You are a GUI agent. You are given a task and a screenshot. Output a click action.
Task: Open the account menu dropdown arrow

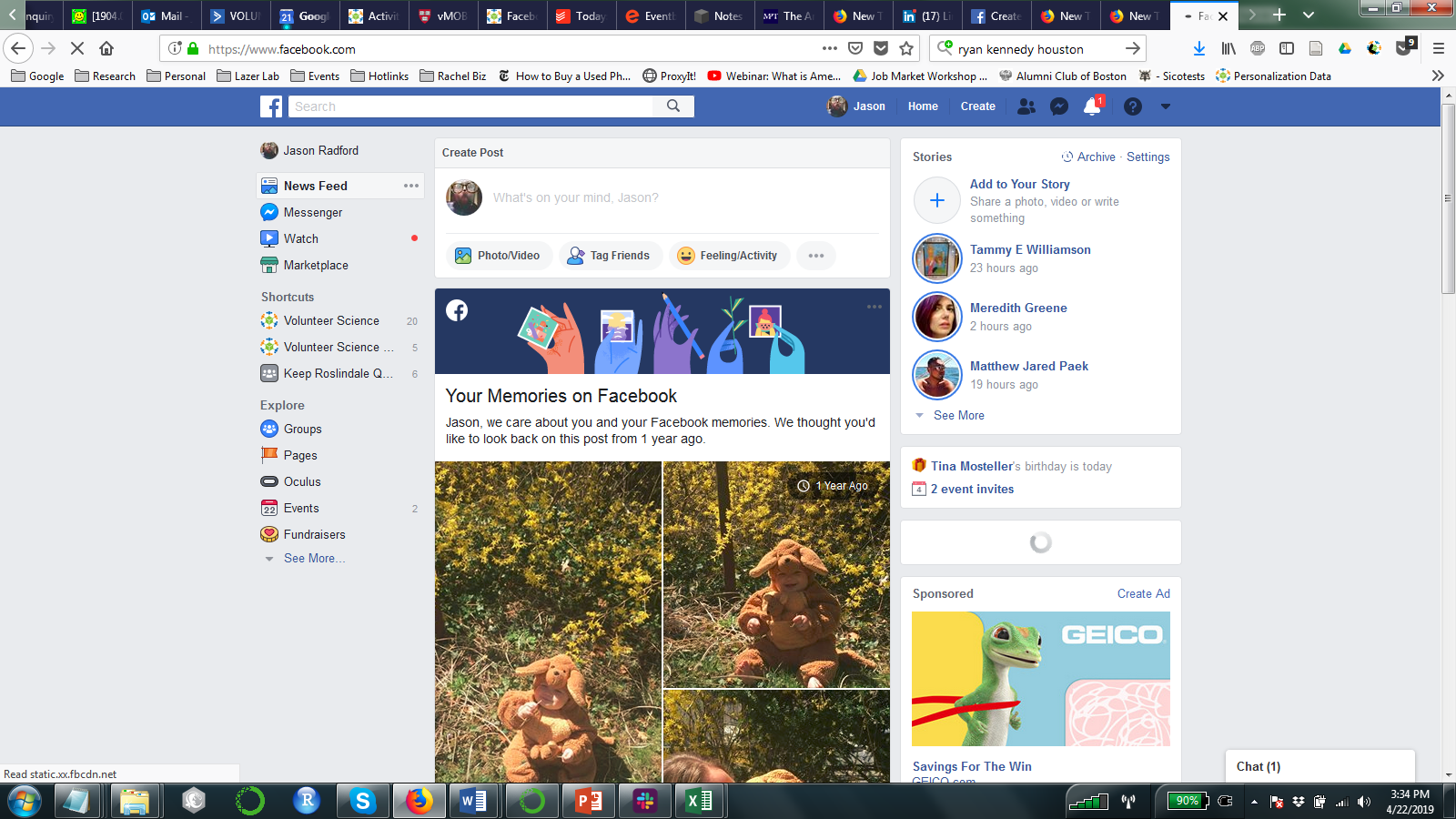[1166, 106]
